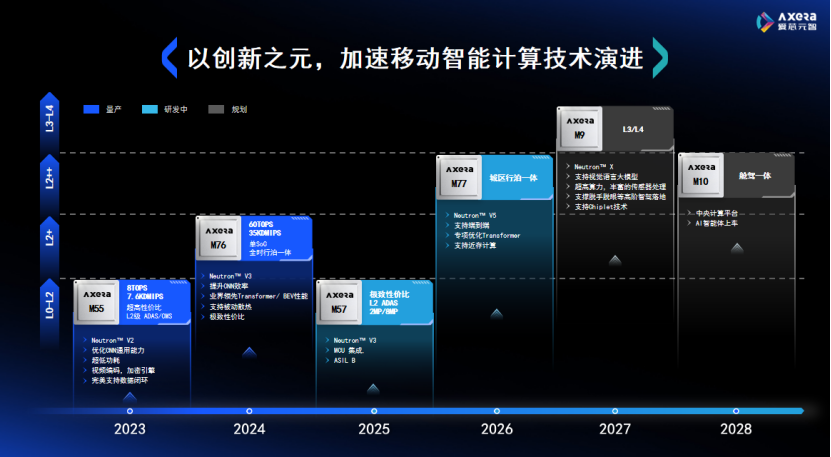Click the up triangle in the M55 card
Image resolution: width=831 pixels, height=457 pixels.
click(130, 396)
